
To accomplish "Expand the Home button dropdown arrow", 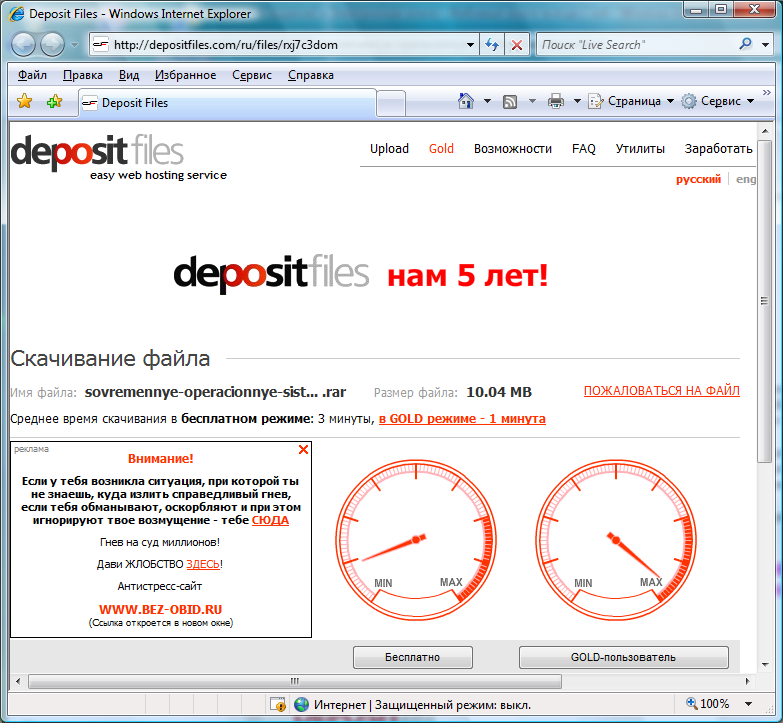I will click(487, 101).
